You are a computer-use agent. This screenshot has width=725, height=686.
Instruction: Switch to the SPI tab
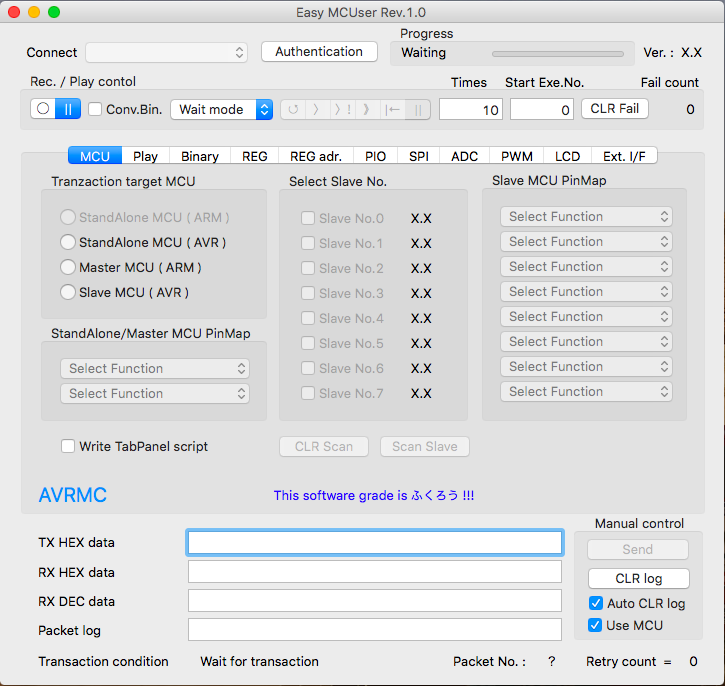point(419,156)
